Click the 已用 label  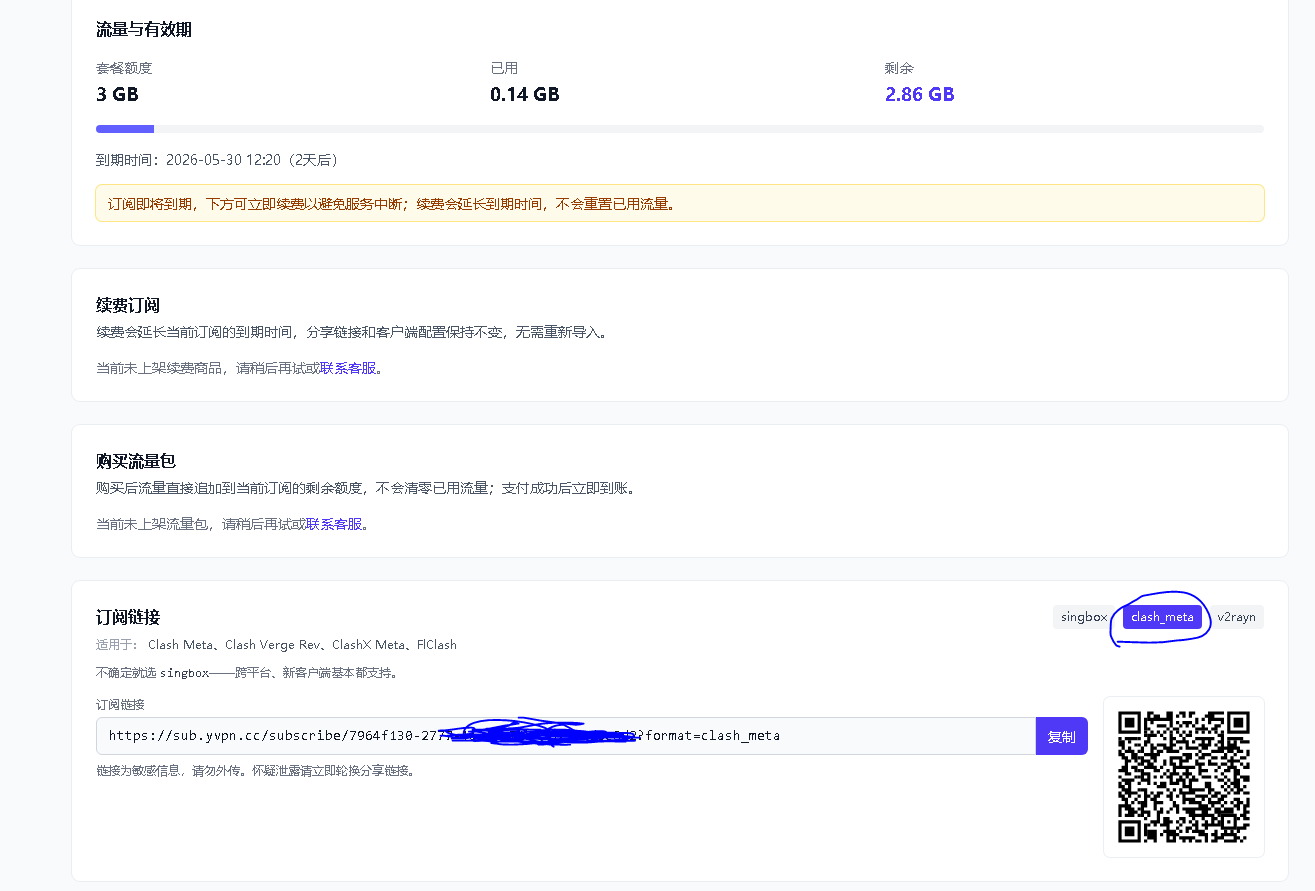pos(504,69)
